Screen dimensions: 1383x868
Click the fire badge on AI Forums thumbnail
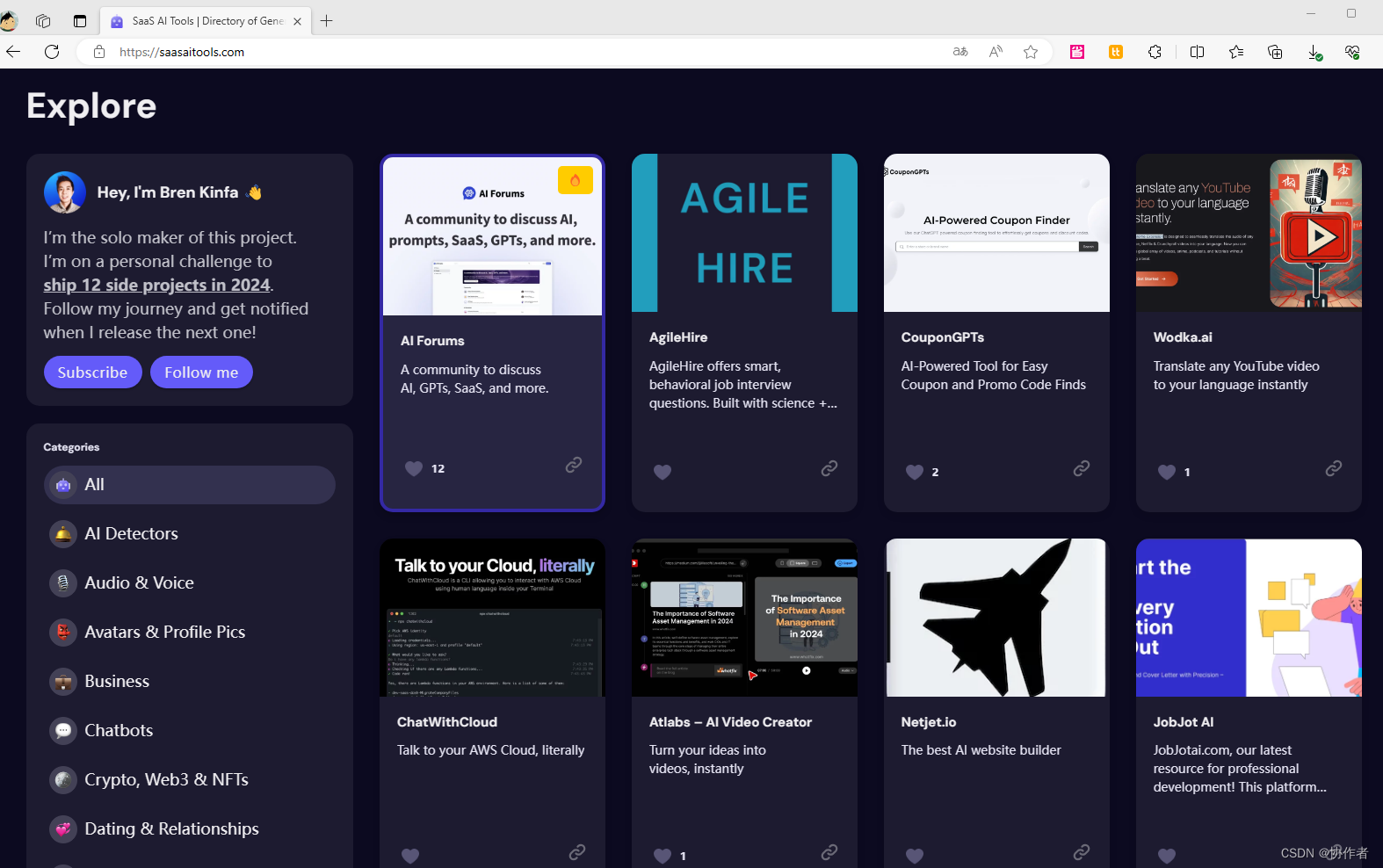point(576,180)
